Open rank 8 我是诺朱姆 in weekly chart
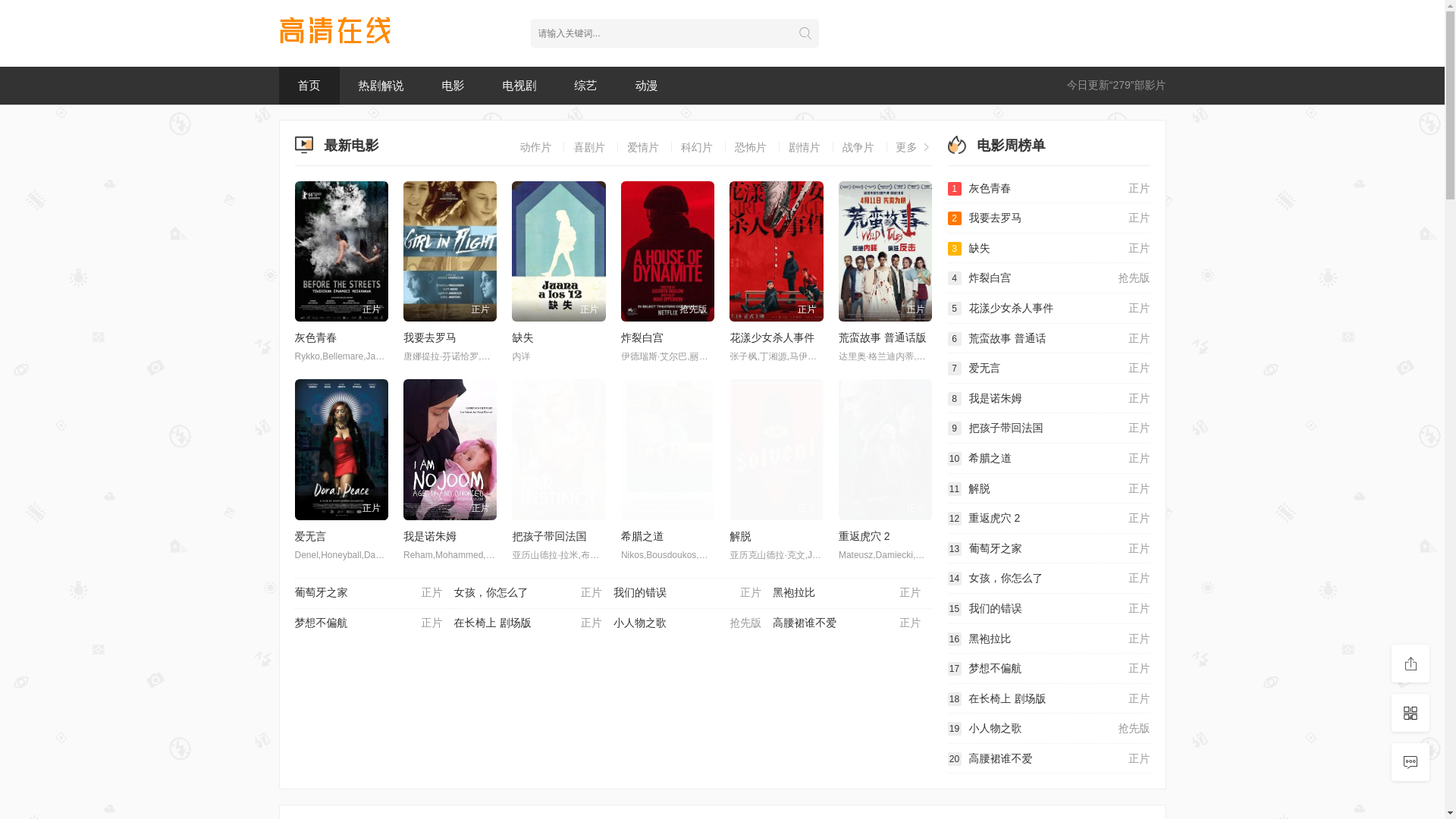 (1049, 398)
